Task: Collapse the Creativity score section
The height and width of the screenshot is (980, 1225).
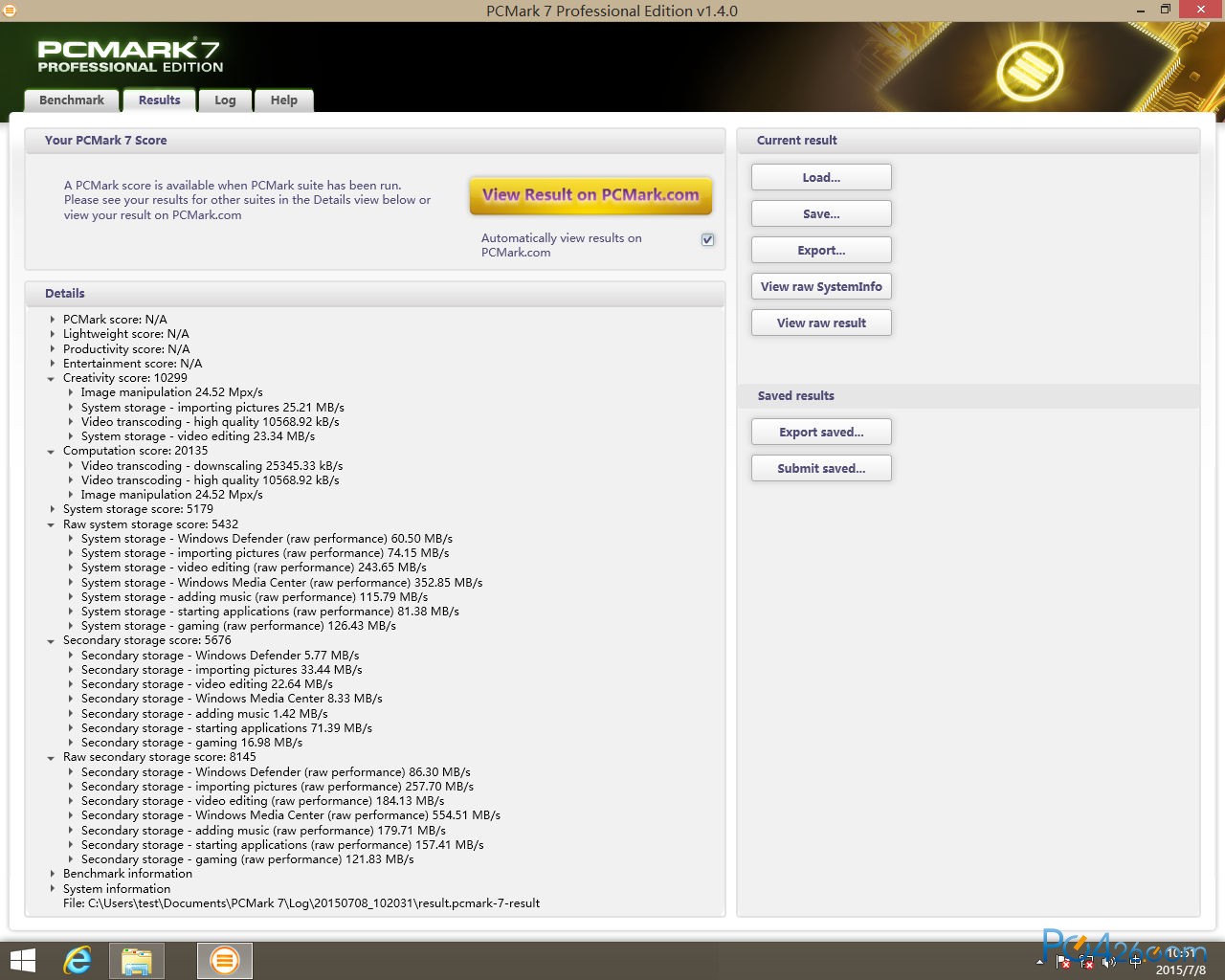Action: (x=52, y=378)
